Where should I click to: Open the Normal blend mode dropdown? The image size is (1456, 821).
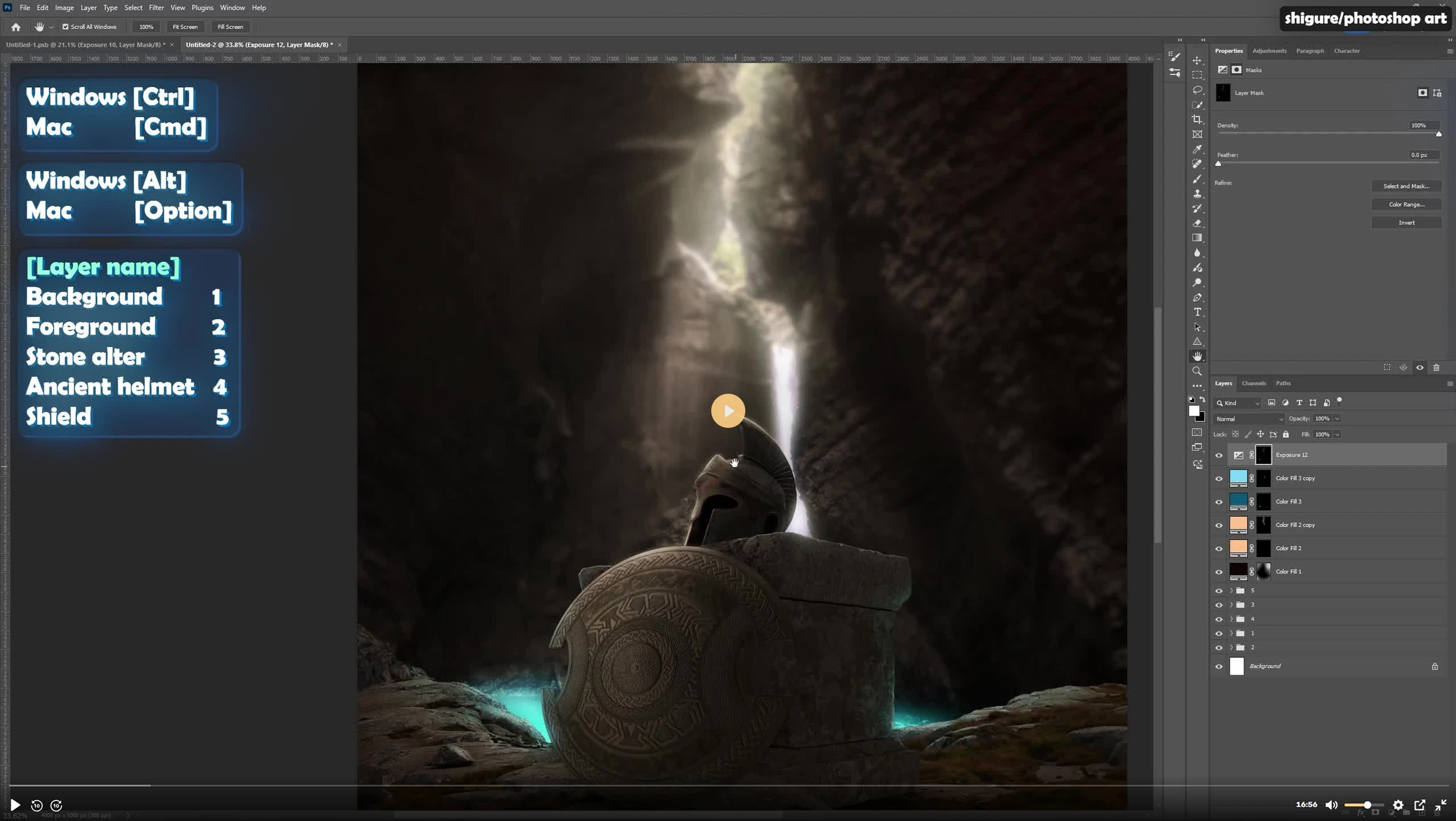point(1248,419)
